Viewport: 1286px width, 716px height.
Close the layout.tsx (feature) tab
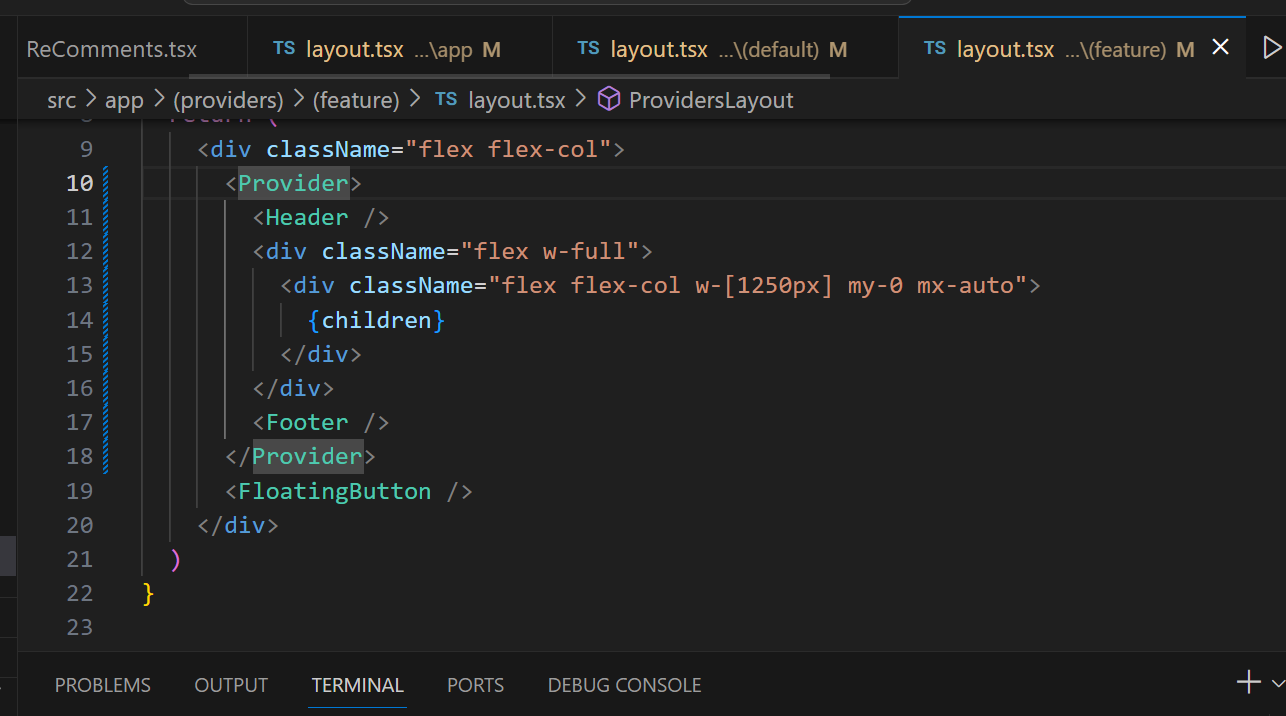(x=1220, y=47)
